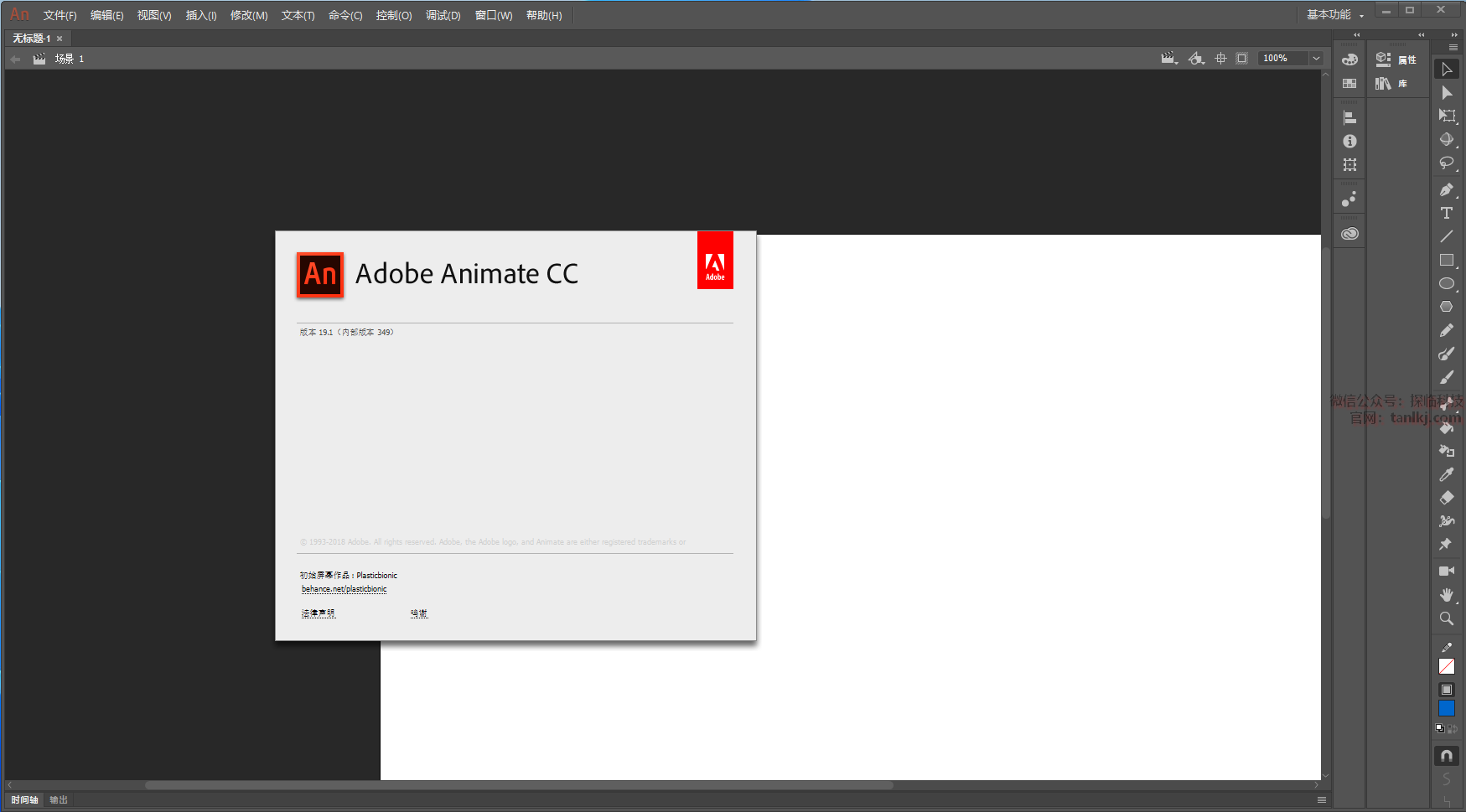This screenshot has height=812, width=1466.
Task: Open the 库 library panel
Action: (1391, 84)
